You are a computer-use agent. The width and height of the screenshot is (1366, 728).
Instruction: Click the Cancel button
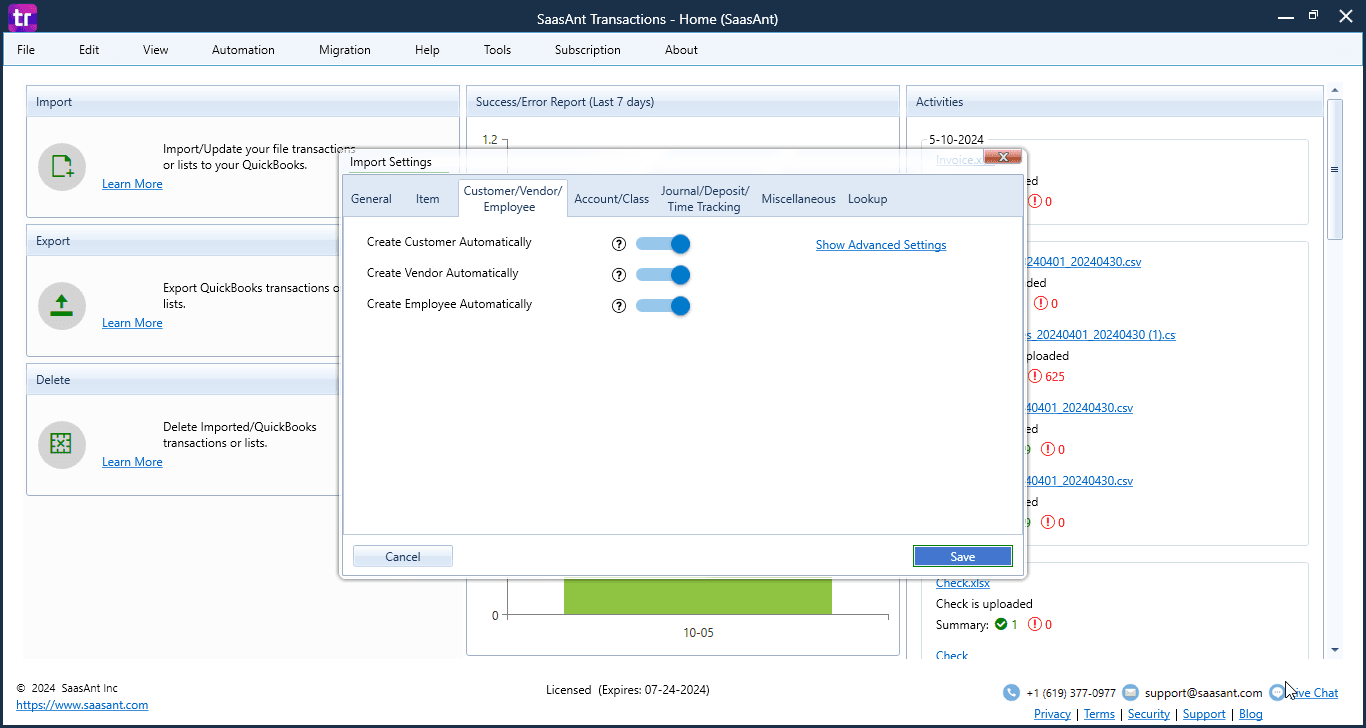tap(403, 557)
